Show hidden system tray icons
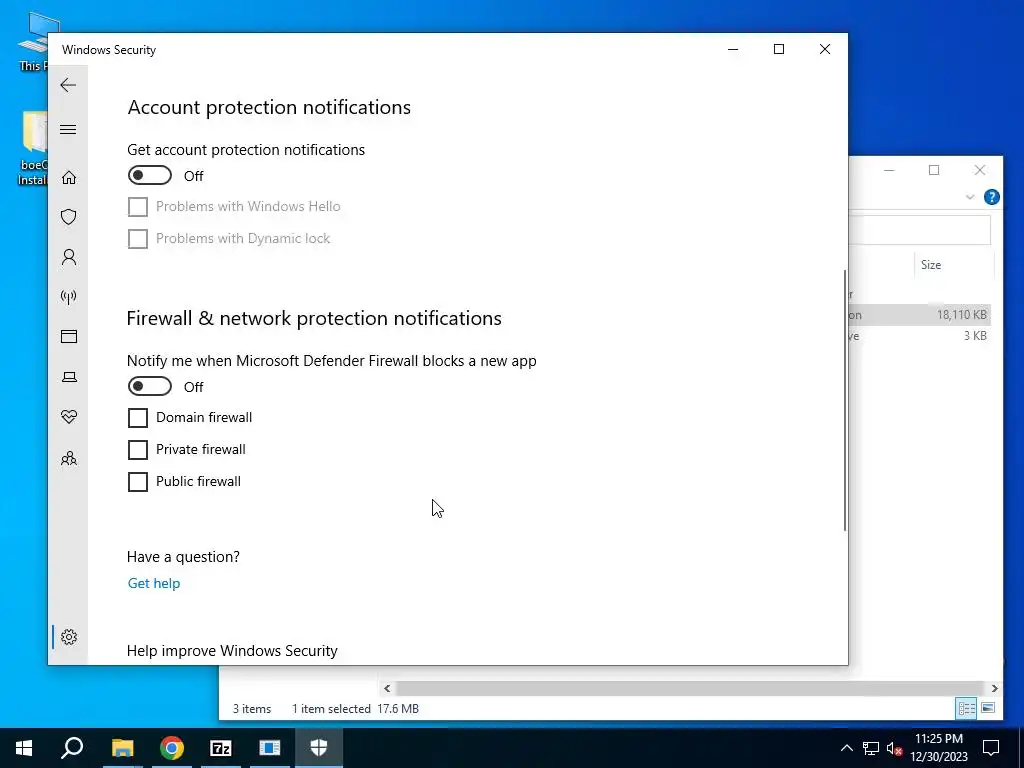Image resolution: width=1024 pixels, height=768 pixels. coord(846,748)
